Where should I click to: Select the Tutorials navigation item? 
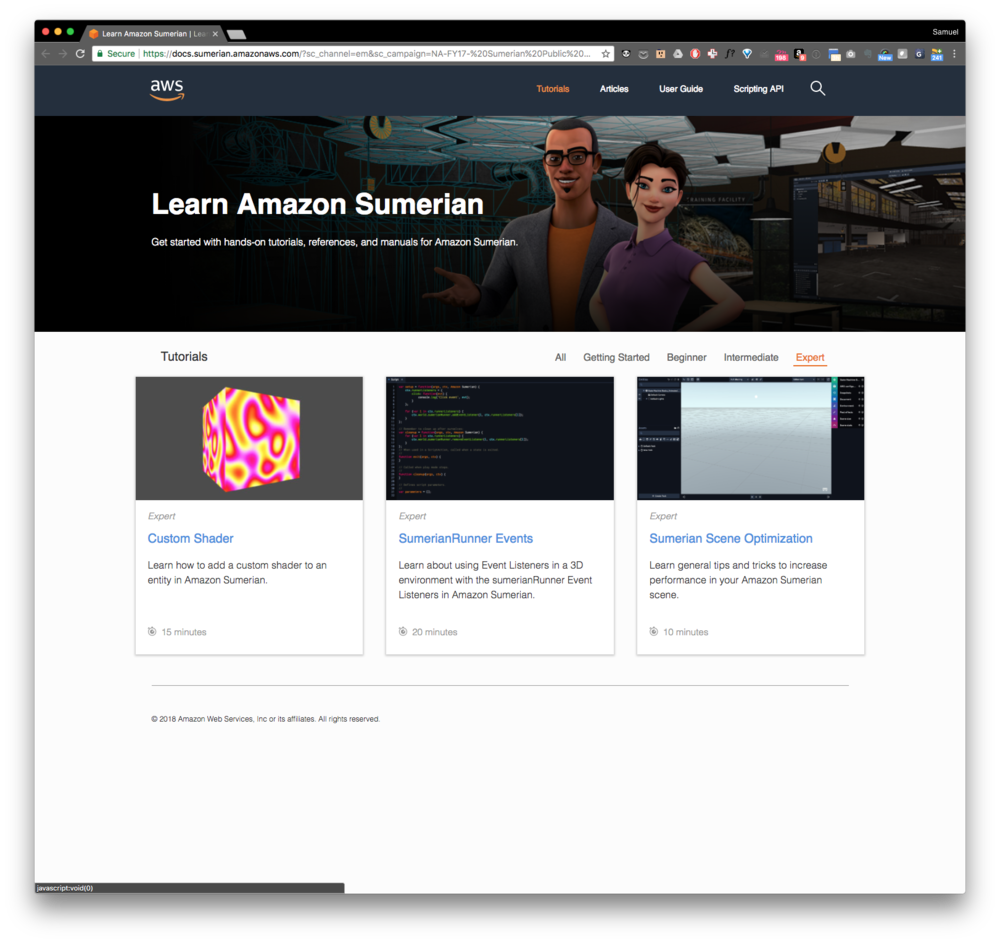coord(553,89)
